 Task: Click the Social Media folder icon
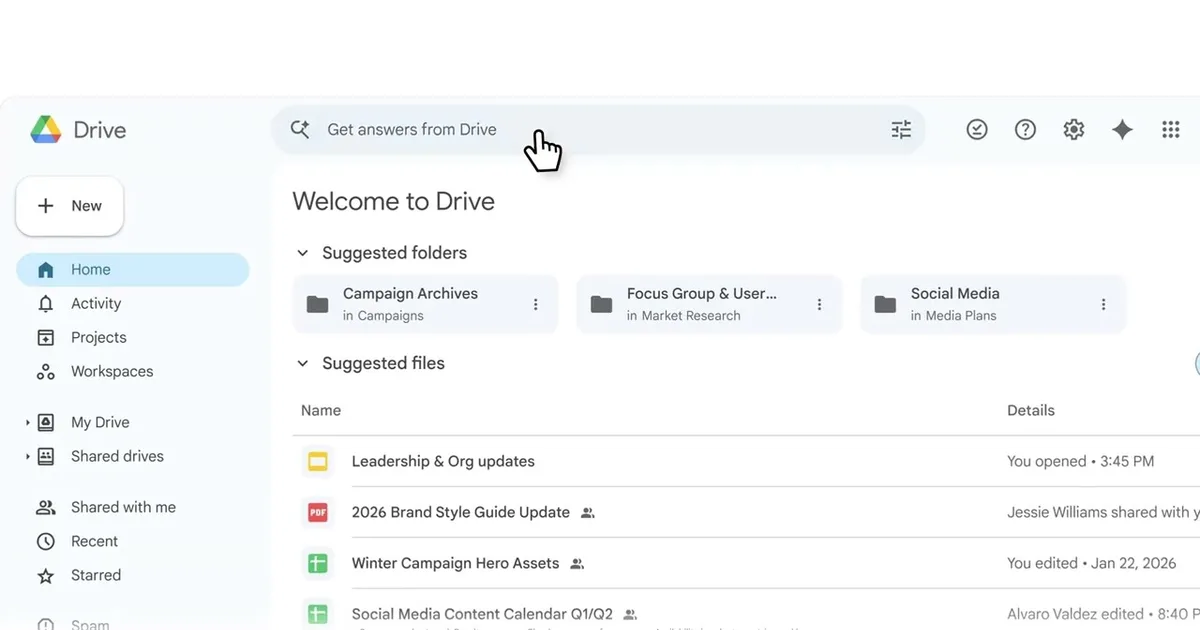(885, 304)
